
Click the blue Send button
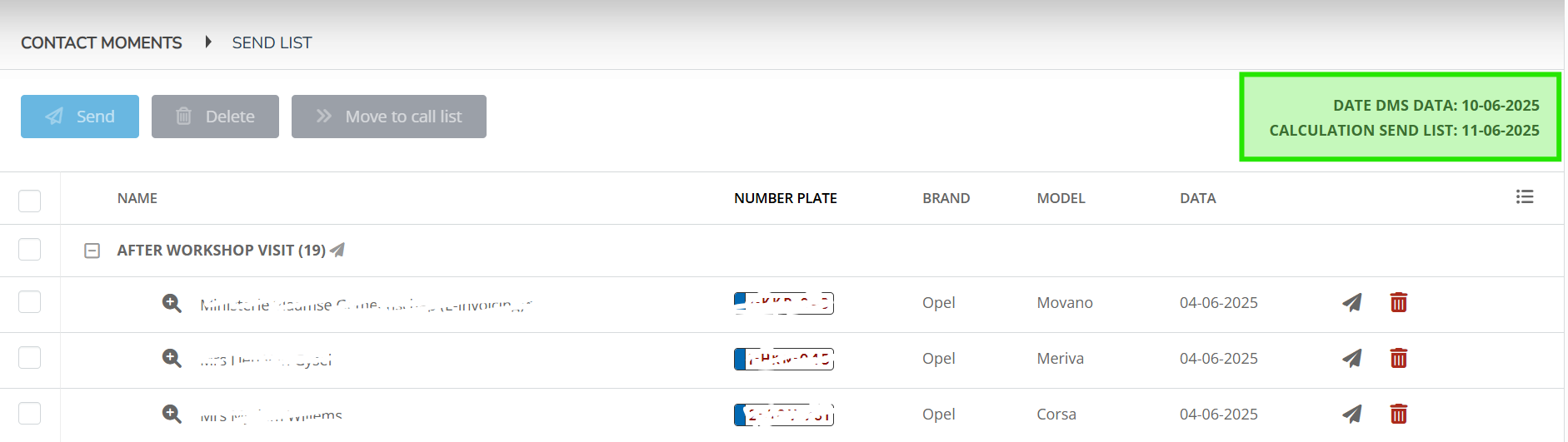(80, 117)
